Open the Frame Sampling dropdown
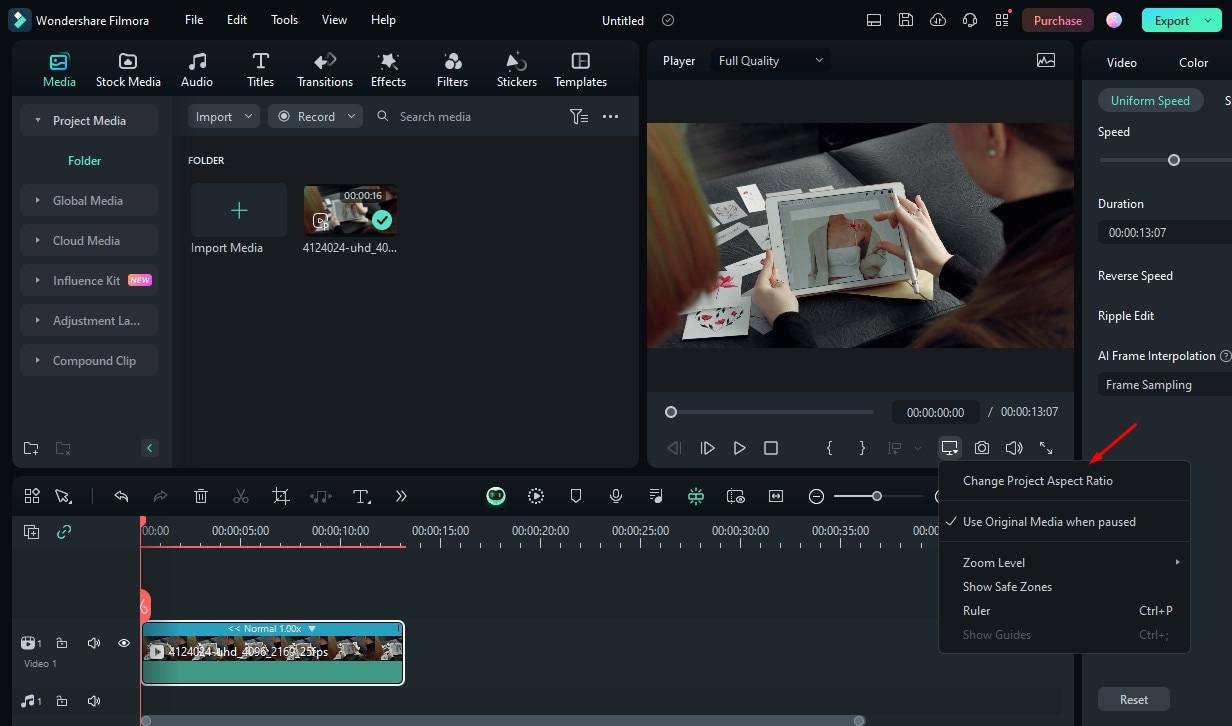Image resolution: width=1232 pixels, height=726 pixels. 1165,385
